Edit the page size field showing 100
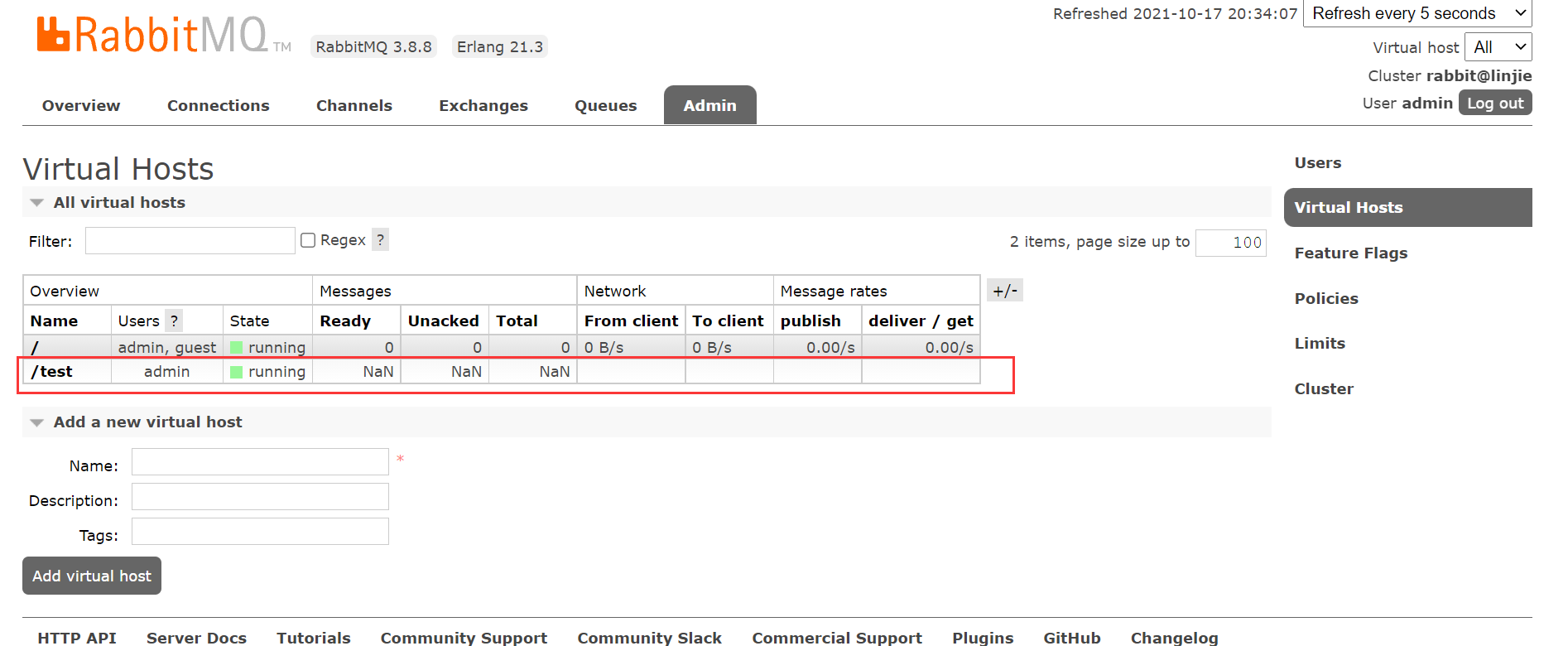Screen dimensions: 1568x646 tap(1231, 243)
